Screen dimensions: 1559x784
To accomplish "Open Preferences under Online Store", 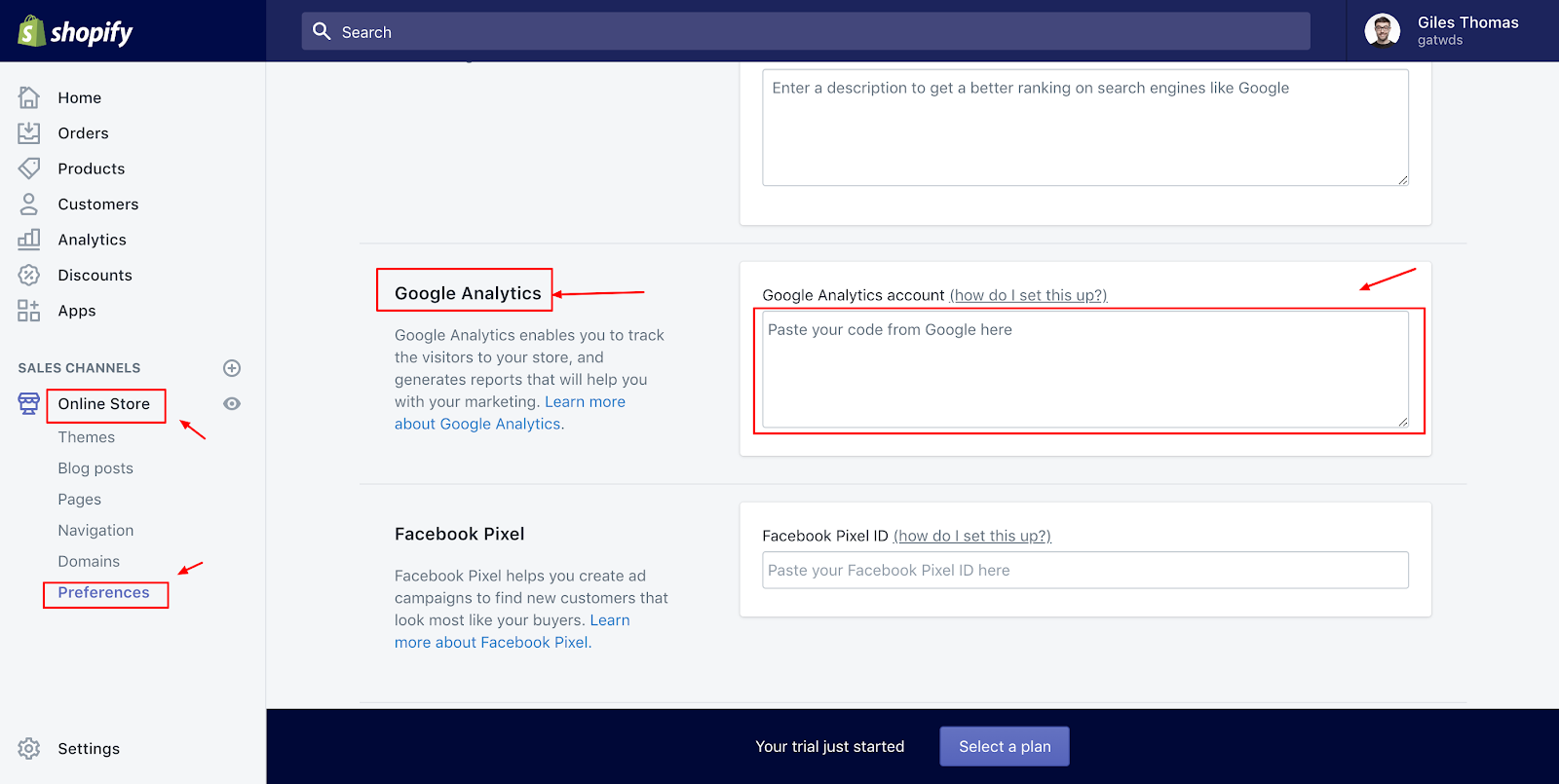I will click(x=103, y=592).
